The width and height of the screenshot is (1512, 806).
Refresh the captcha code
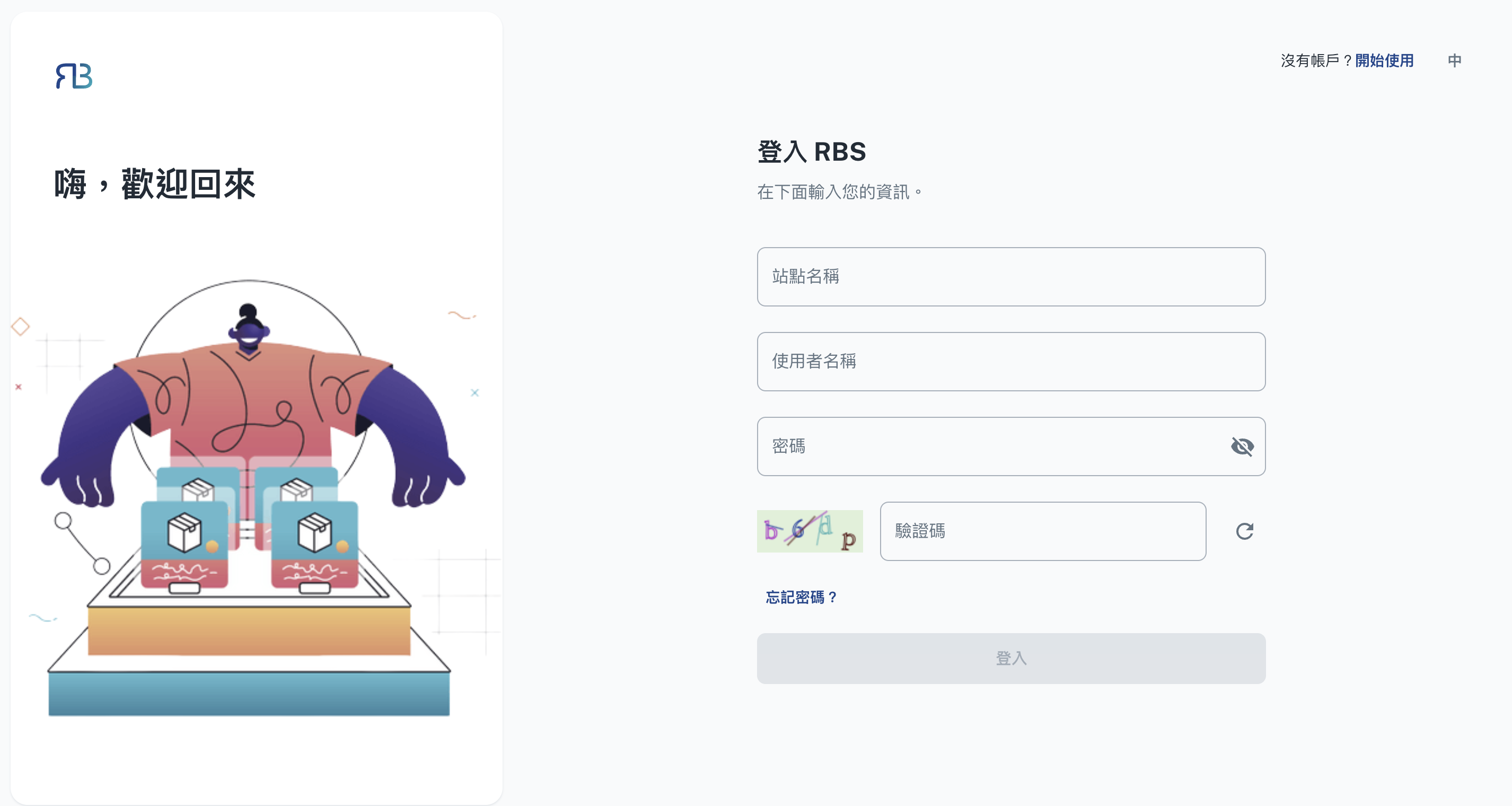click(x=1244, y=531)
